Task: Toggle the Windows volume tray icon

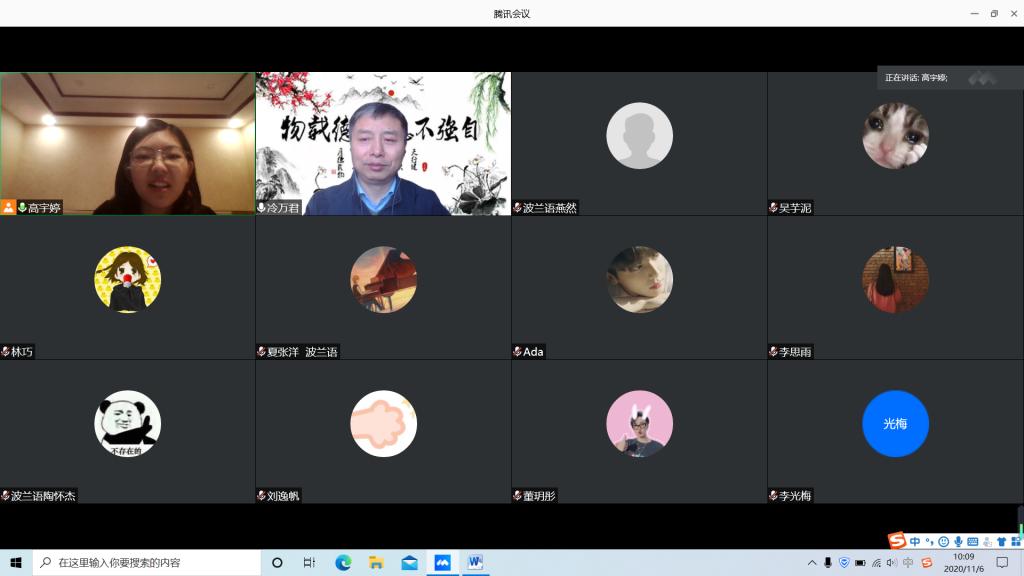Action: (x=891, y=563)
